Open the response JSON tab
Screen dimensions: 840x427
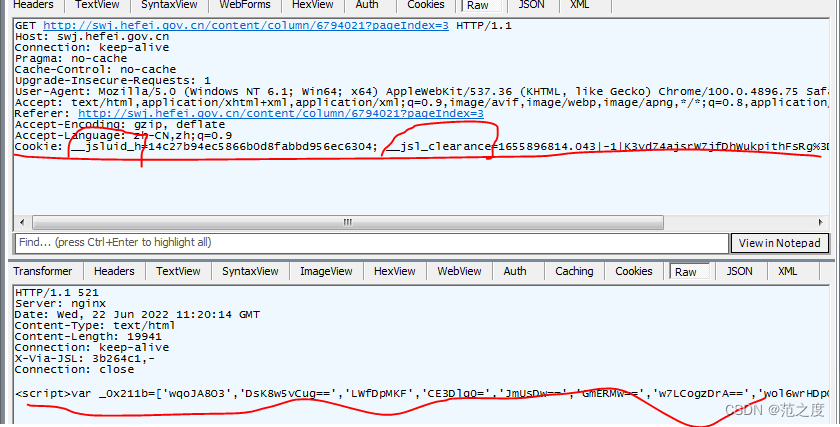coord(739,271)
